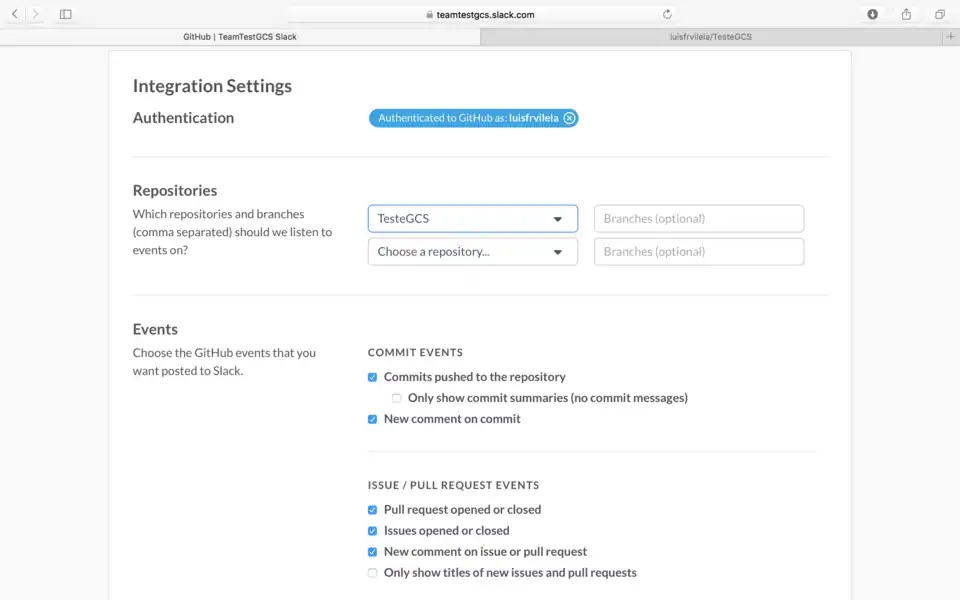Click the first Branches (optional) field

698,219
